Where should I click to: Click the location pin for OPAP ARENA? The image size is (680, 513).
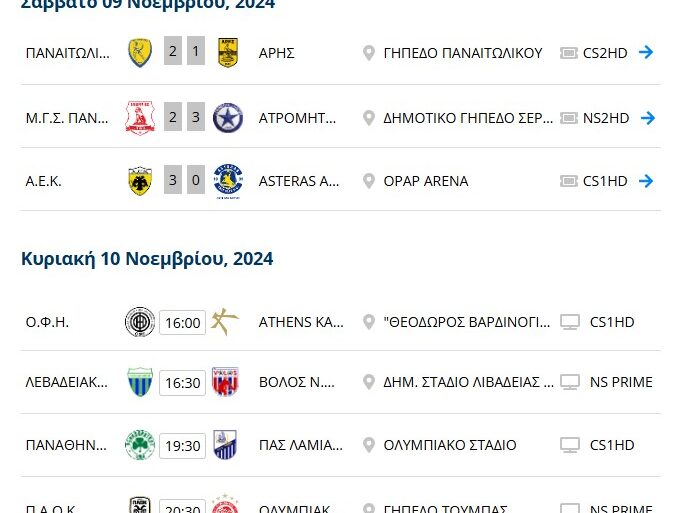(369, 181)
